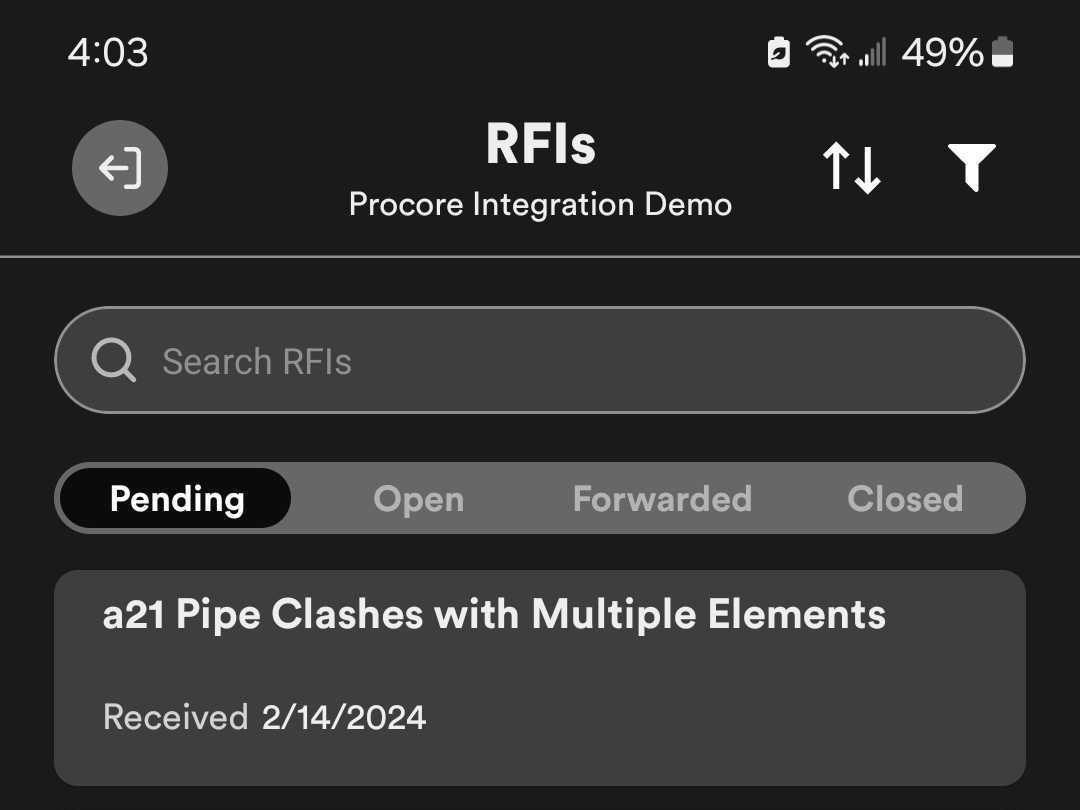Open the sort order options

tap(851, 168)
